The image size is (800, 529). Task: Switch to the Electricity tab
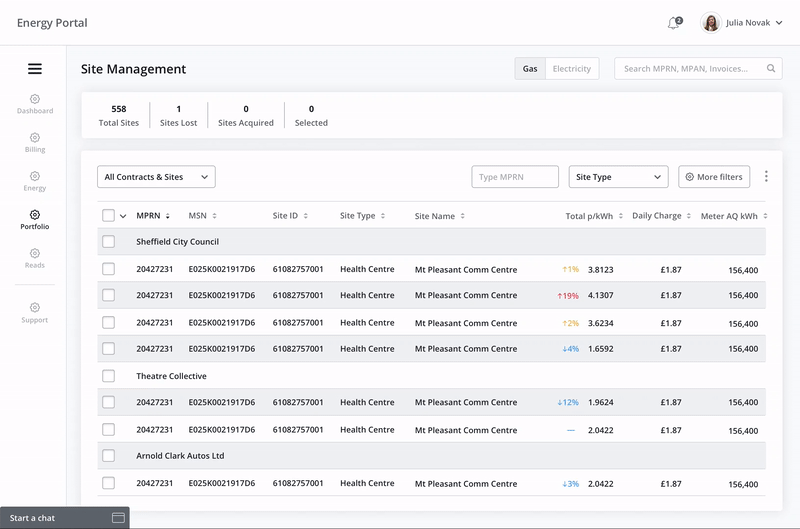(572, 69)
